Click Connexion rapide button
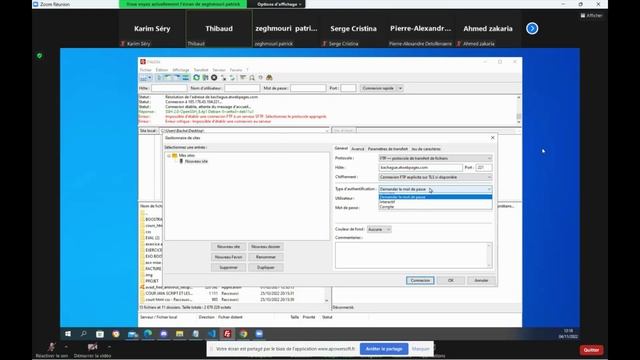The height and width of the screenshot is (360, 640). click(x=378, y=88)
